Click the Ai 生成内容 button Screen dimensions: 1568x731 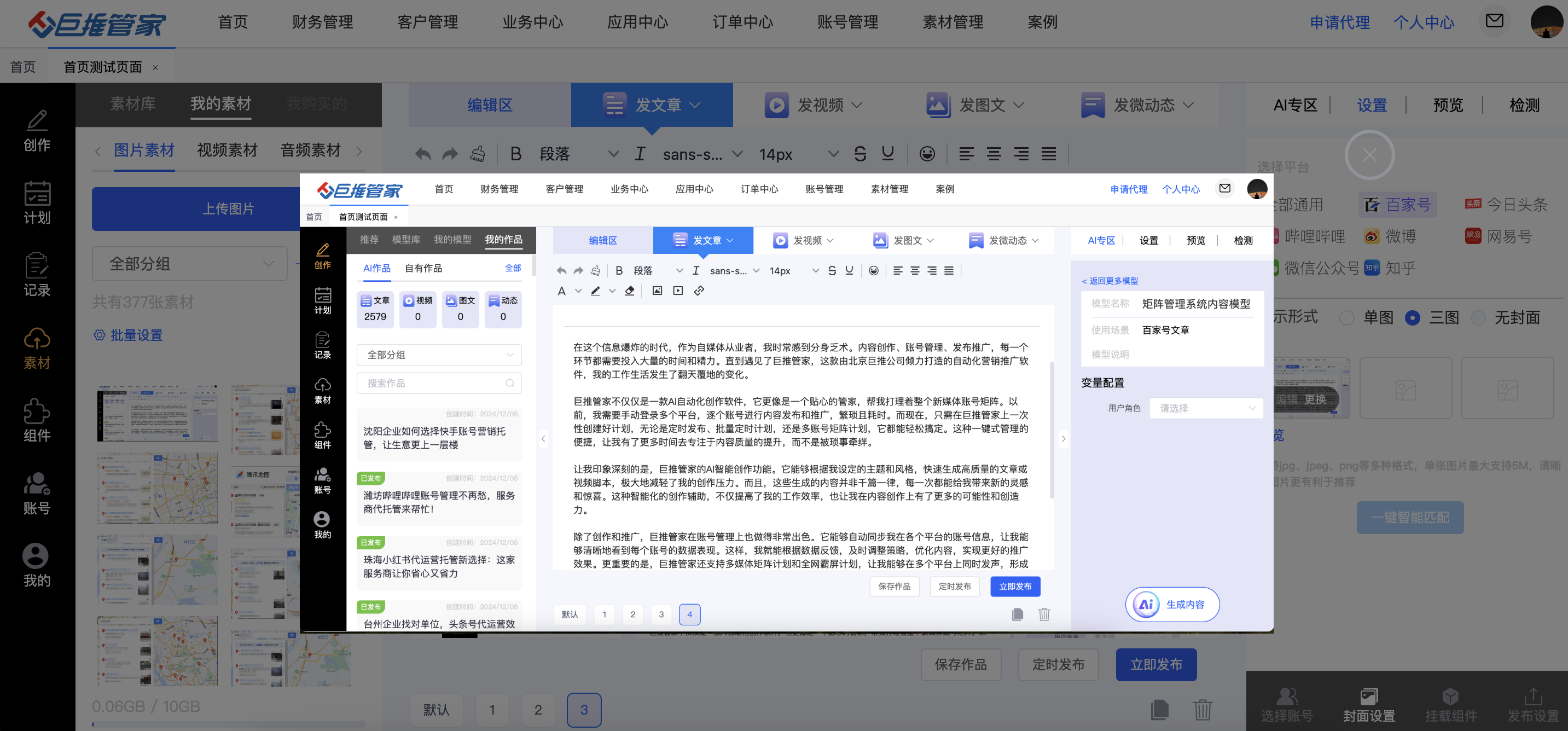[1172, 605]
